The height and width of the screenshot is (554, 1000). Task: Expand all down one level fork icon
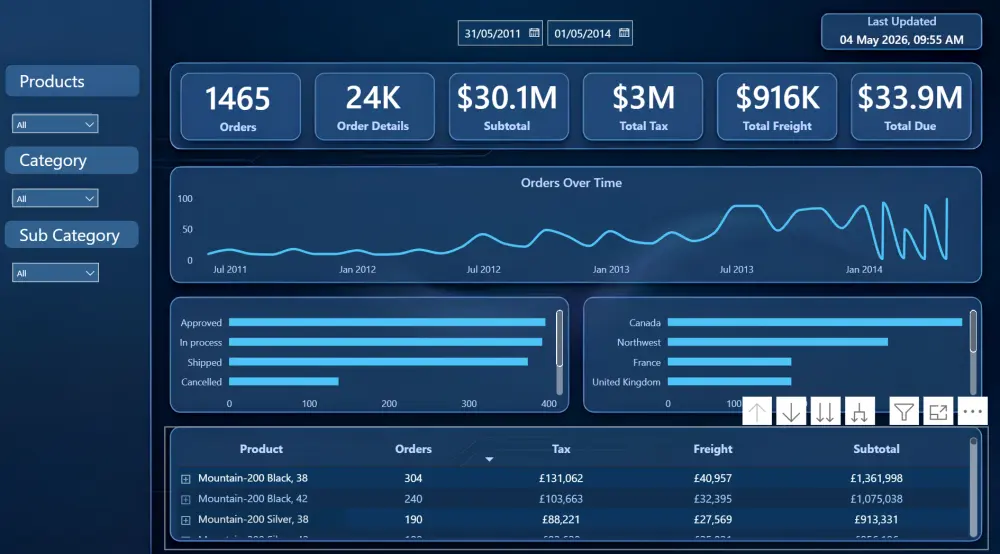click(859, 412)
